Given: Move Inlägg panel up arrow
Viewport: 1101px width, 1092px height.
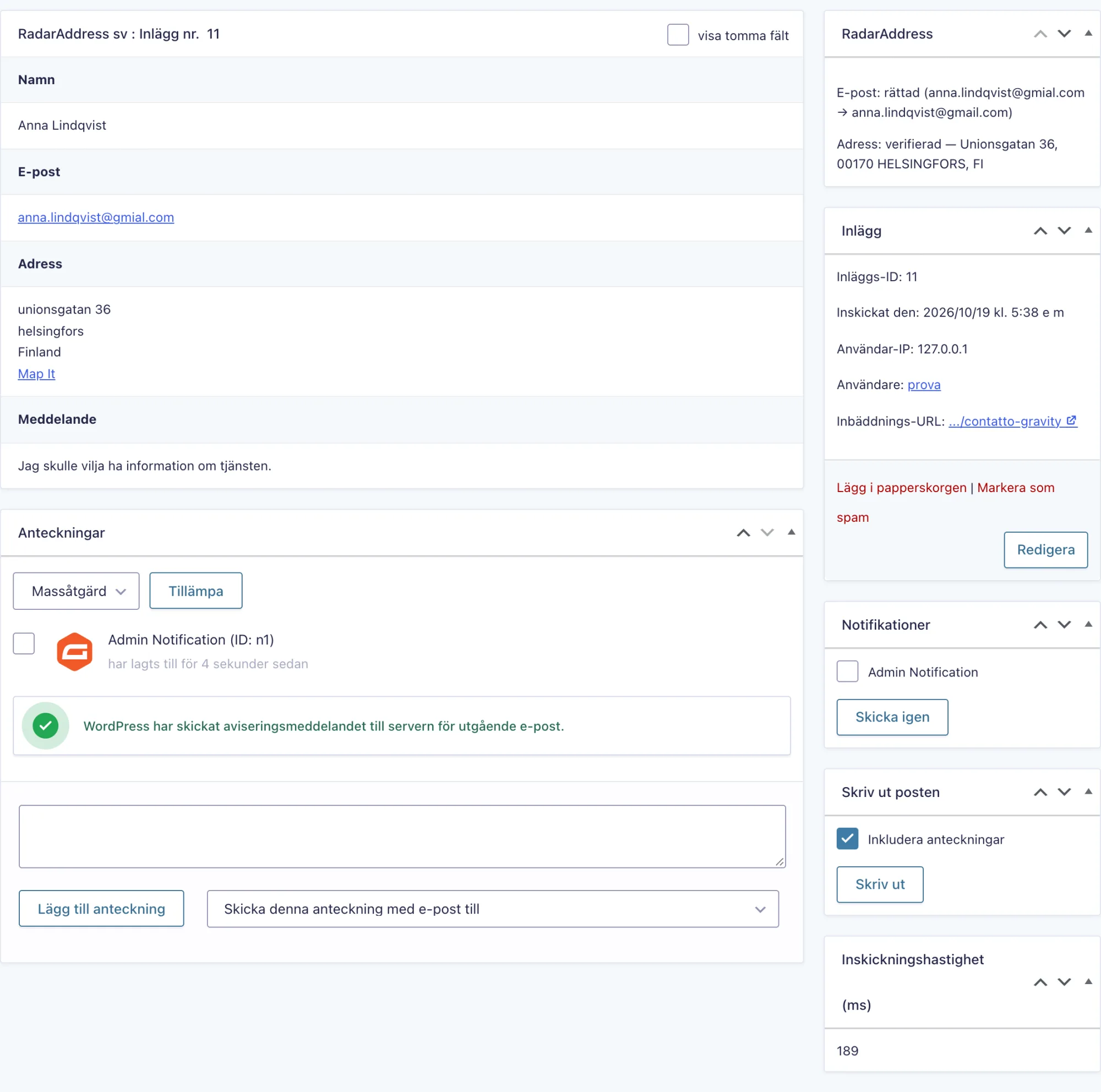Looking at the screenshot, I should pyautogui.click(x=1040, y=231).
